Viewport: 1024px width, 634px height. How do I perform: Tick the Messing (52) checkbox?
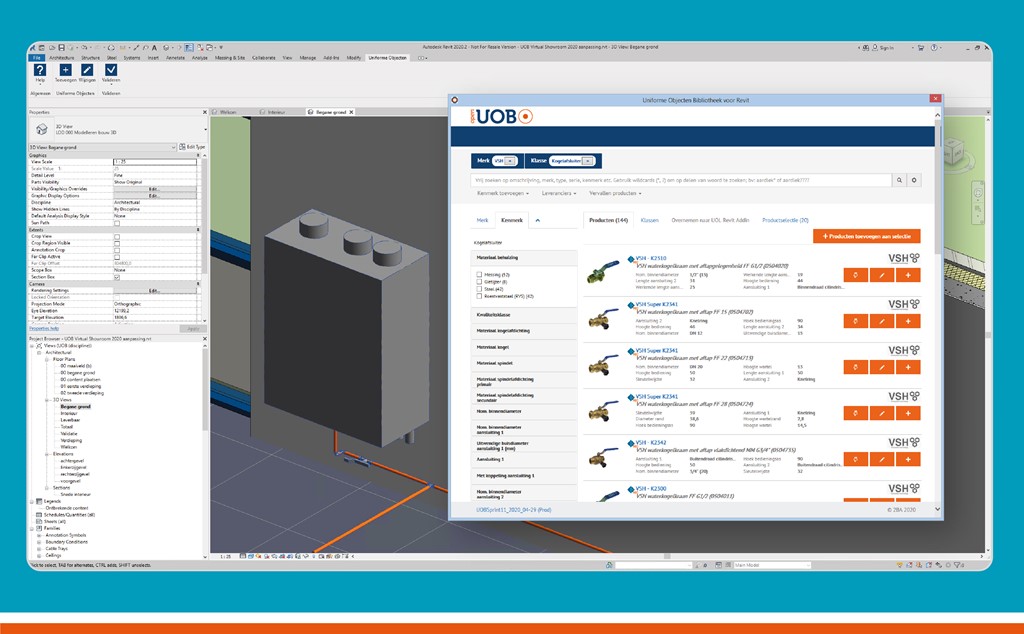click(479, 275)
